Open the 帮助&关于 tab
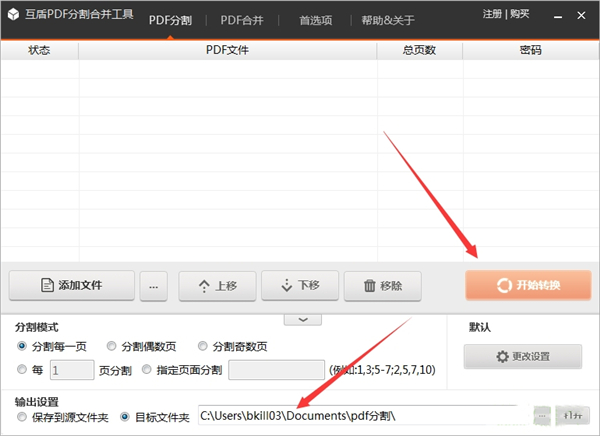 tap(388, 17)
